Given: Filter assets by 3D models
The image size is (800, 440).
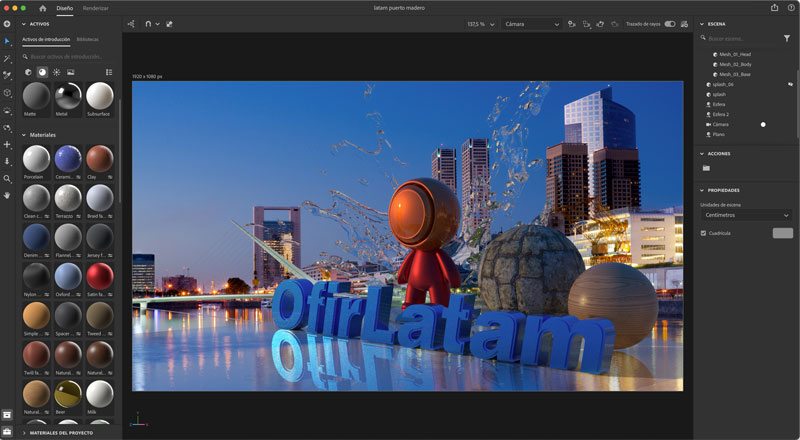Looking at the screenshot, I should (x=28, y=72).
